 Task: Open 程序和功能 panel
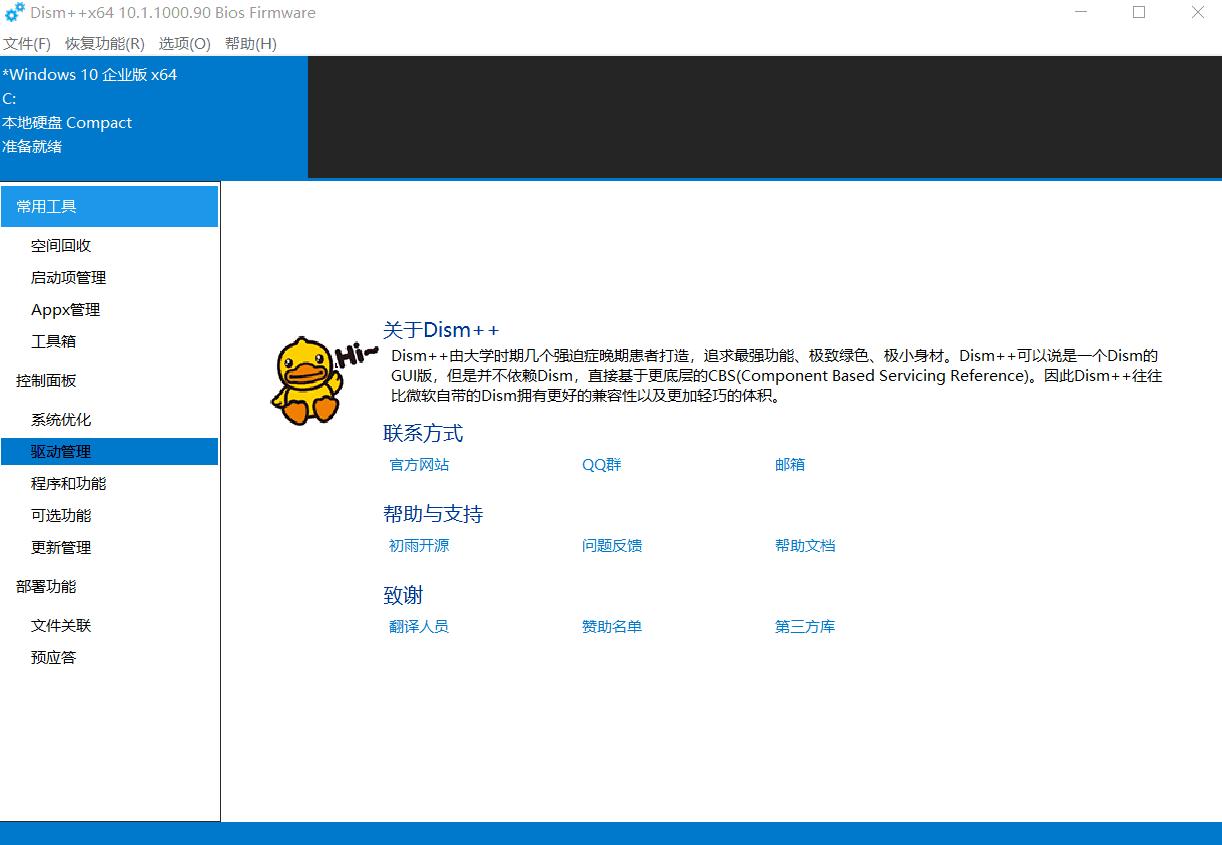[x=68, y=483]
